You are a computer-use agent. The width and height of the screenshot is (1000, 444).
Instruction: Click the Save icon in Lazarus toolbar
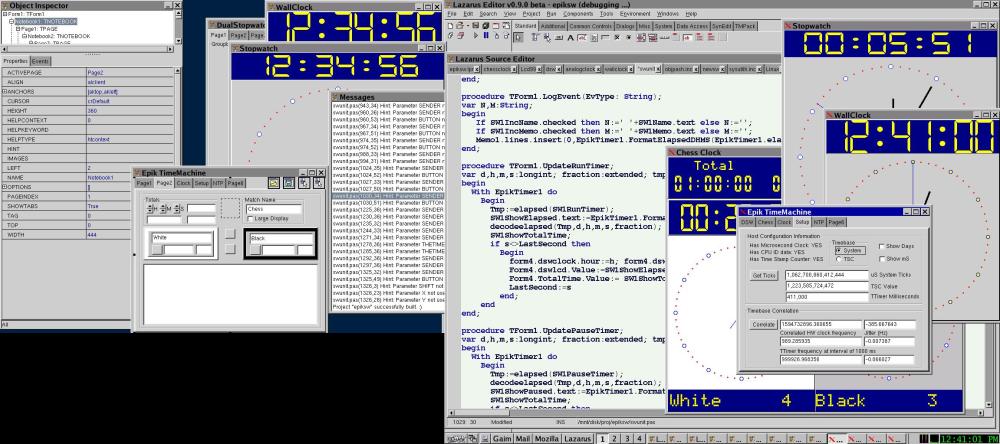[x=476, y=26]
